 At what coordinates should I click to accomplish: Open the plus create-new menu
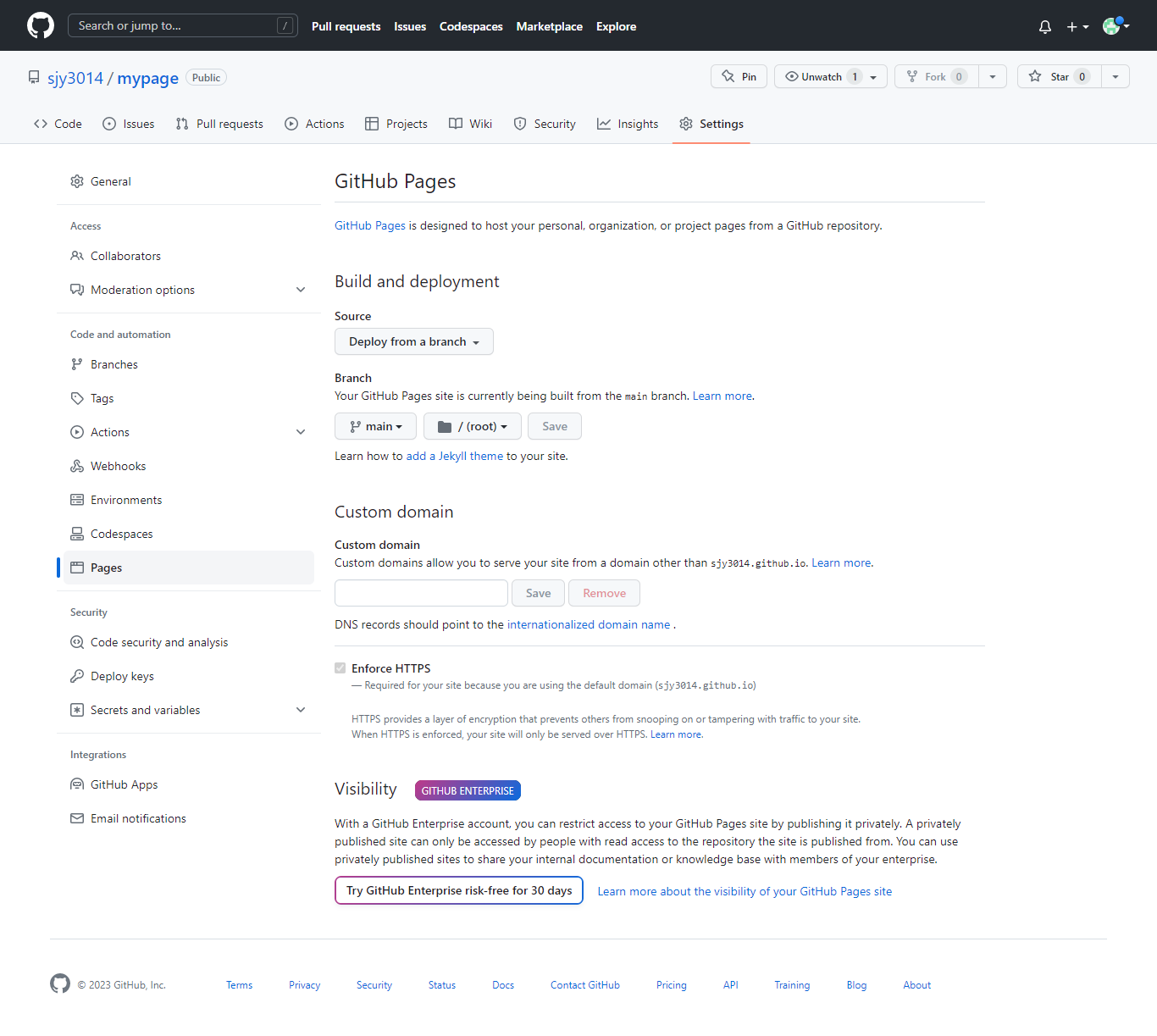(x=1077, y=26)
